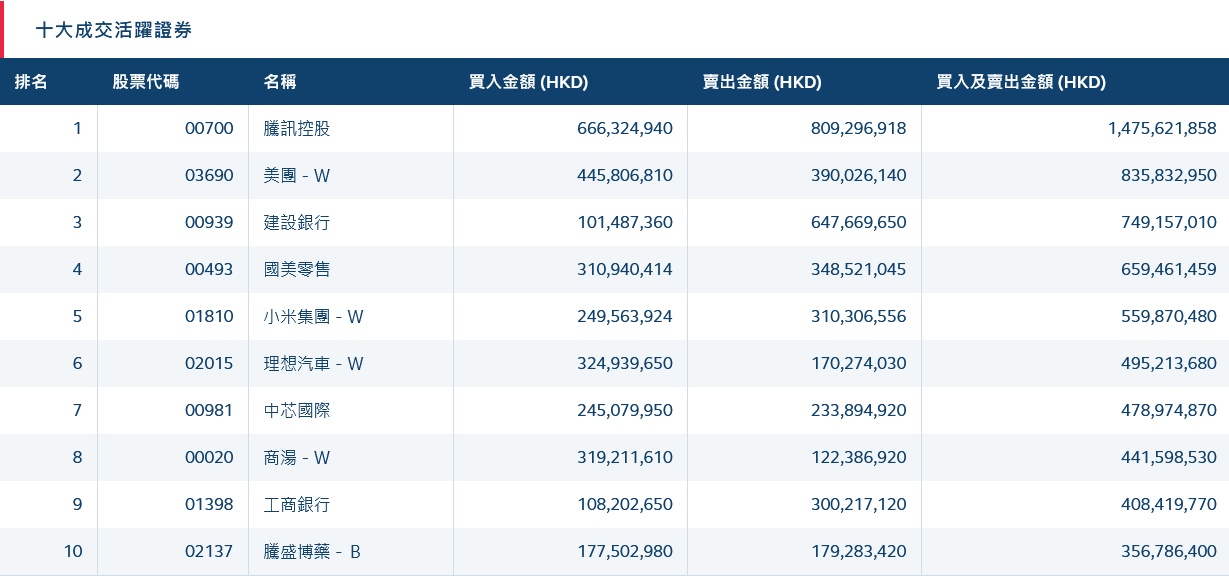Click sell amount 390,026,140
Viewport: 1229px width, 576px height.
859,175
